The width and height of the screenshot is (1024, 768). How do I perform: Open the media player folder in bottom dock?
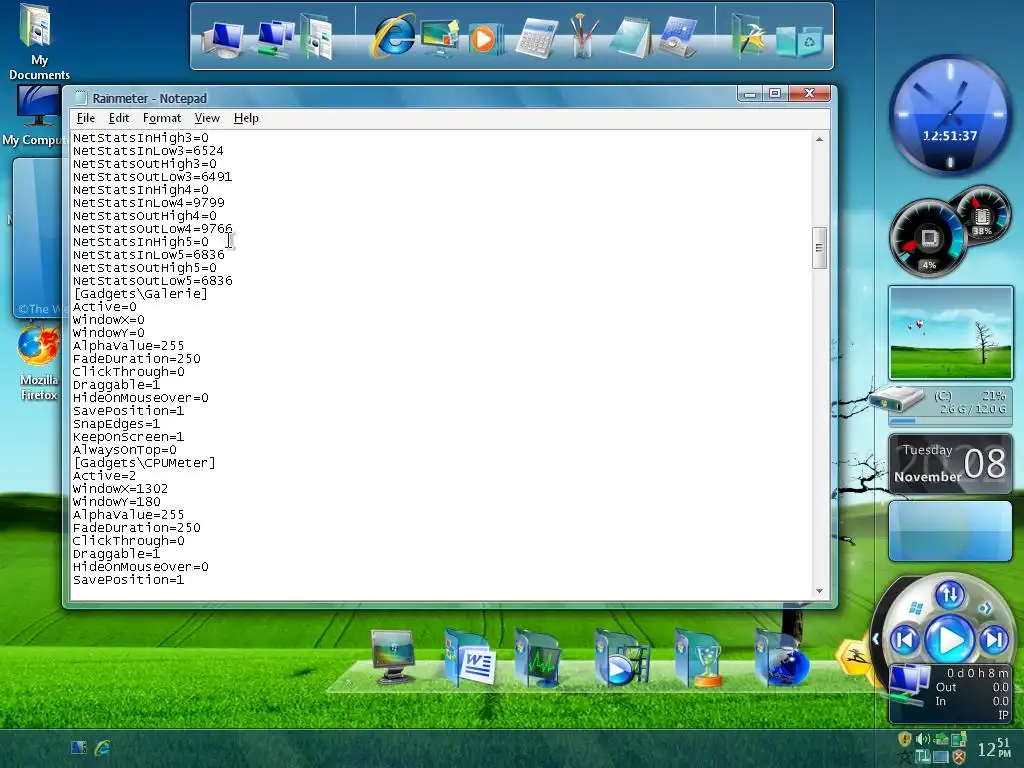click(620, 658)
